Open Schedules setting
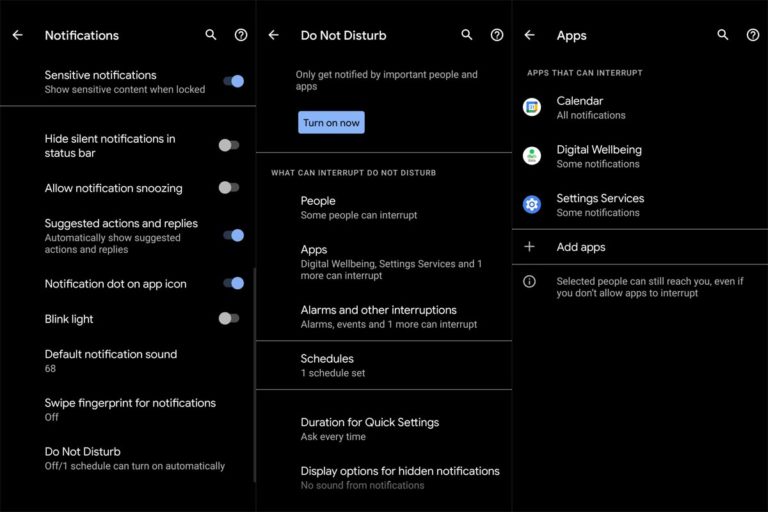The image size is (768, 512). point(384,365)
